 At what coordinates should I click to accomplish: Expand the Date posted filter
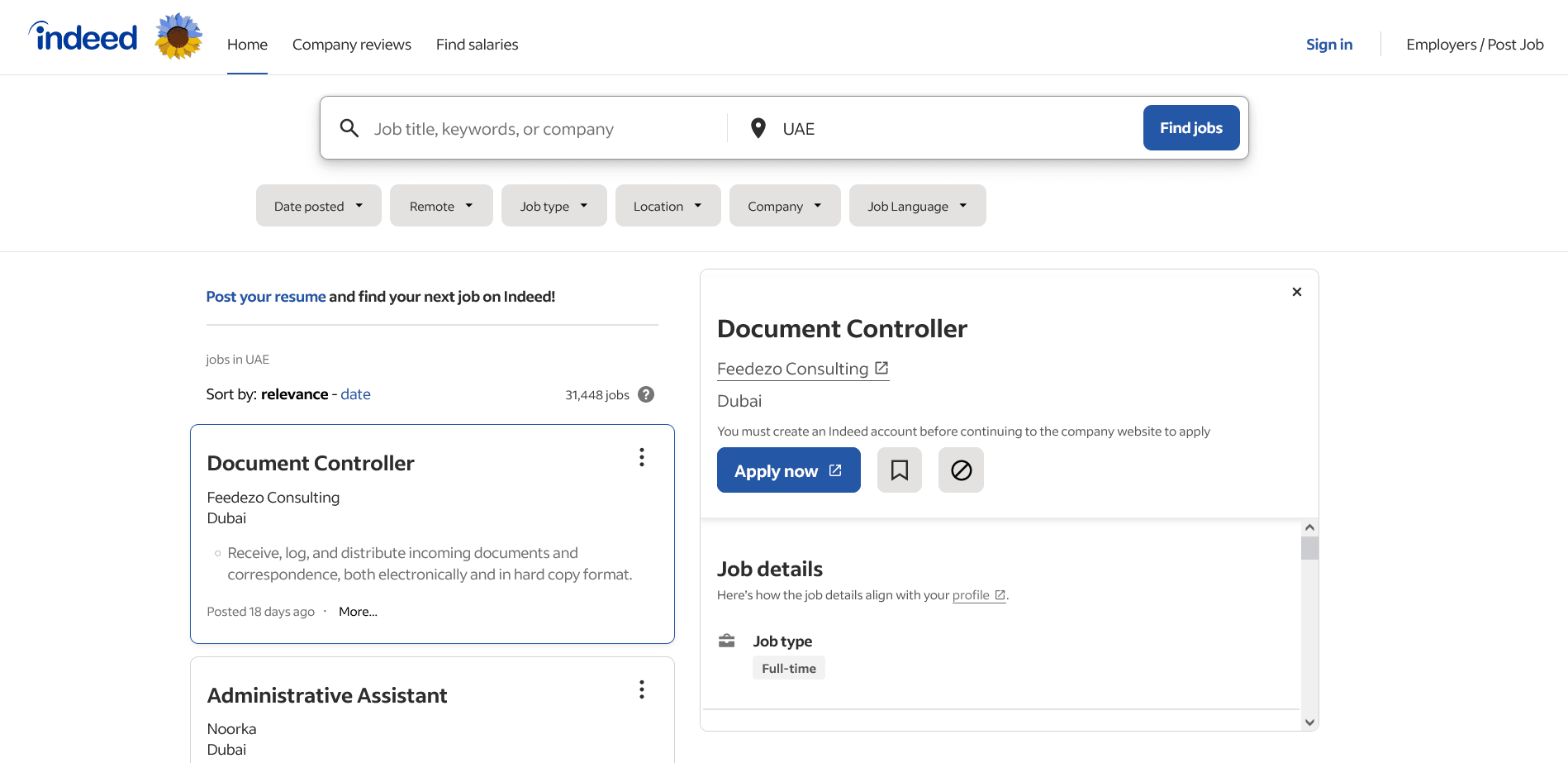coord(318,206)
